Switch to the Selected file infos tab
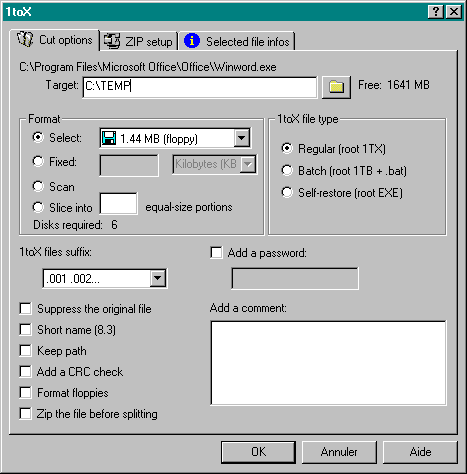The height and width of the screenshot is (474, 467). tap(237, 41)
